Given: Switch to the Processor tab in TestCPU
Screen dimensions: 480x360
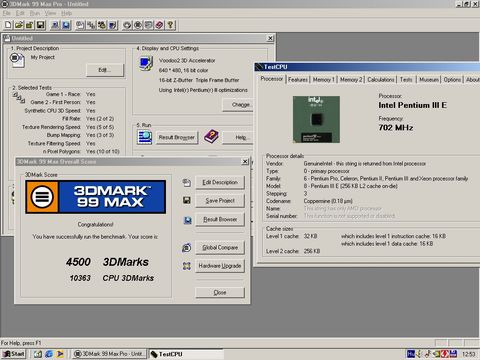Looking at the screenshot, I should click(272, 79).
